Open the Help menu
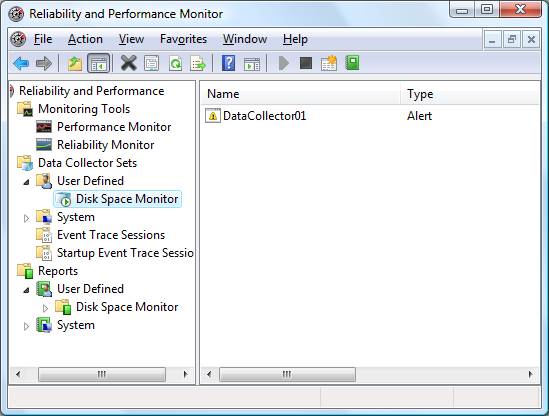 [x=295, y=39]
